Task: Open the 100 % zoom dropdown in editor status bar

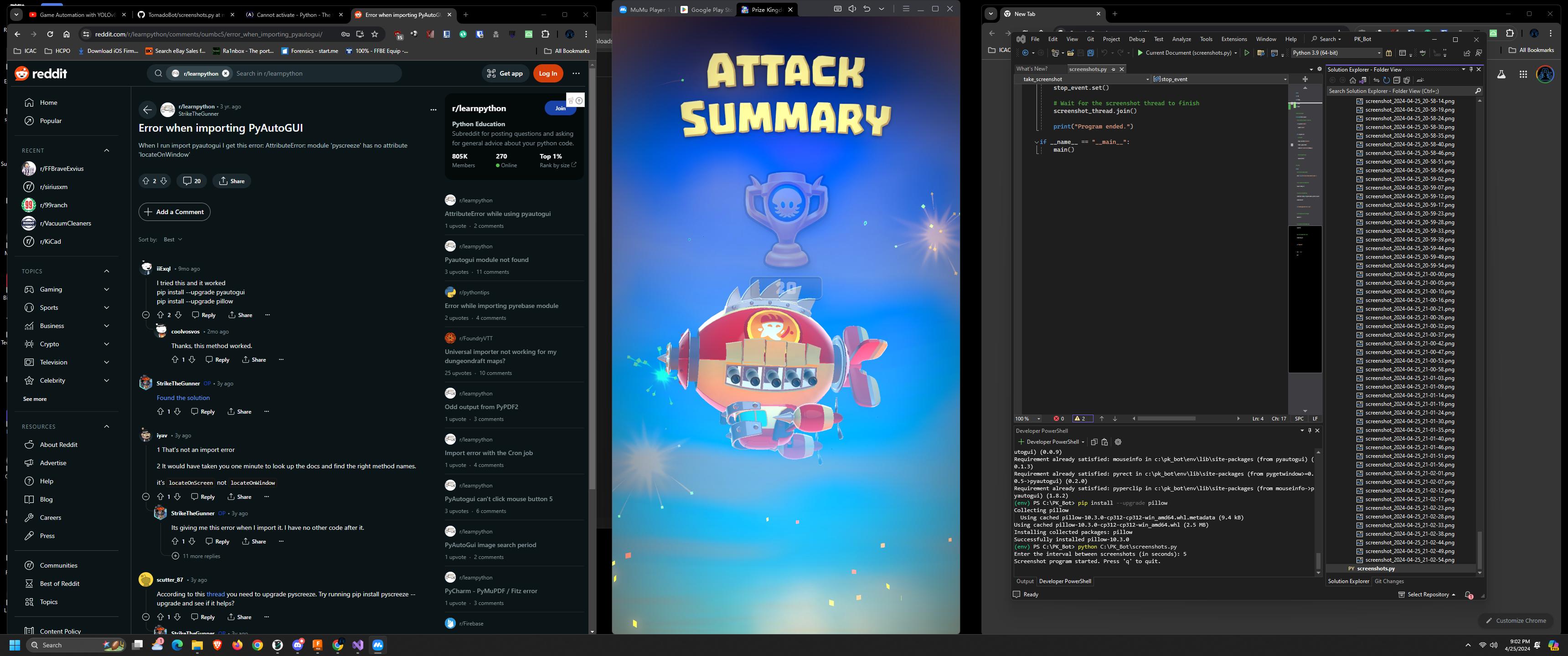Action: 1038,419
